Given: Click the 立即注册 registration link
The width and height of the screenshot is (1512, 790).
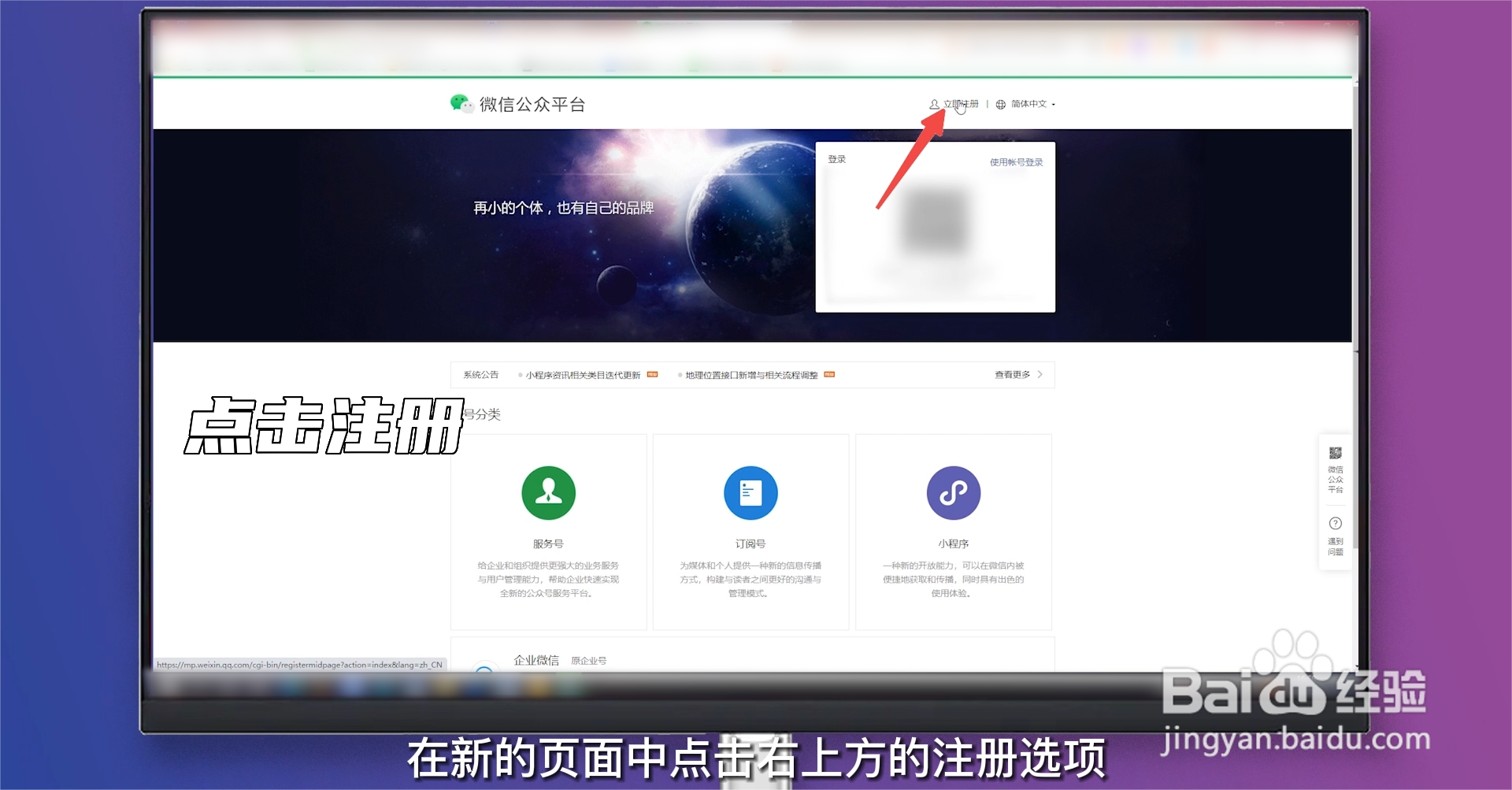Looking at the screenshot, I should (x=961, y=103).
